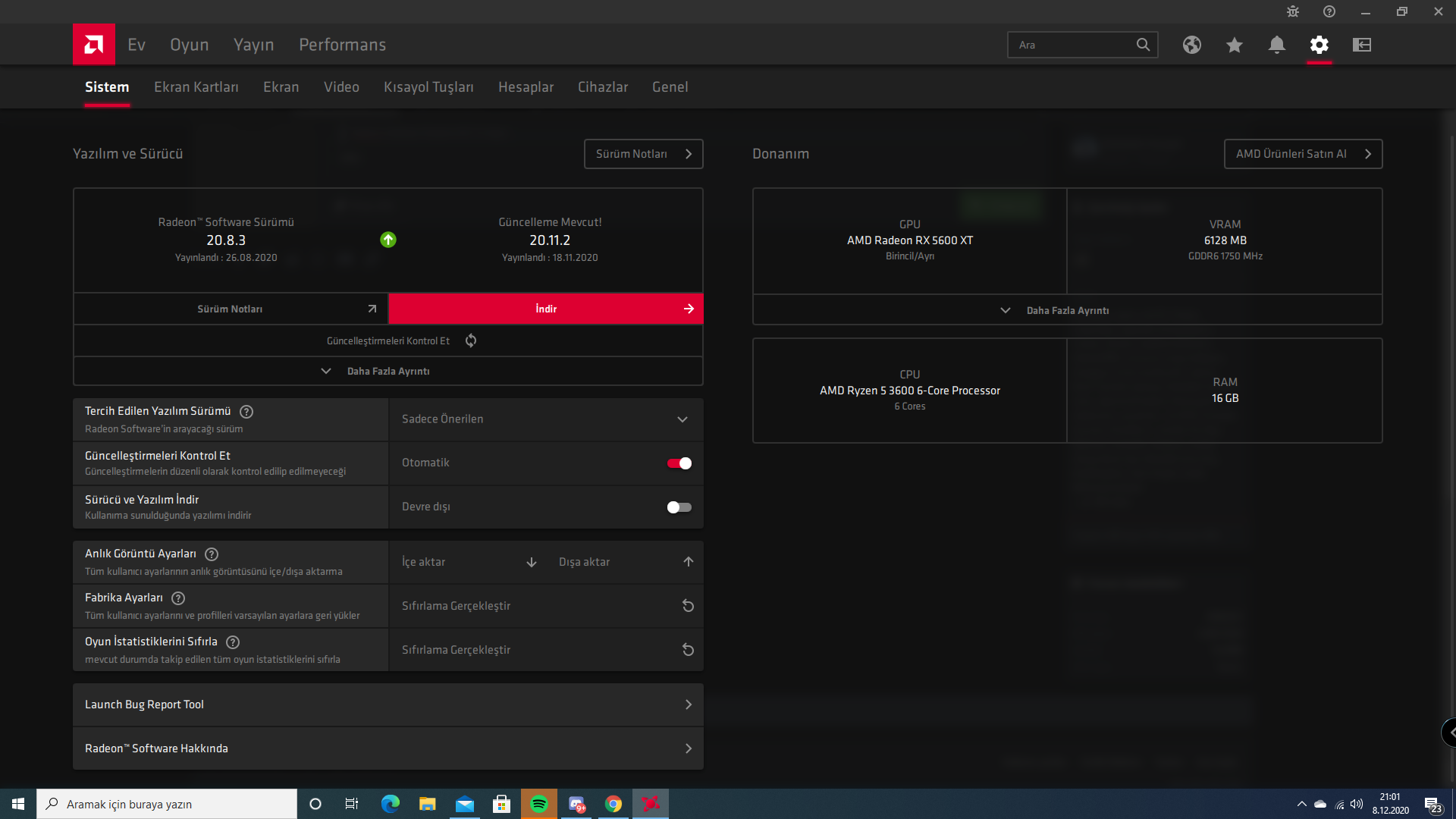Open the Mail app from taskbar
This screenshot has height=819, width=1456.
465,804
